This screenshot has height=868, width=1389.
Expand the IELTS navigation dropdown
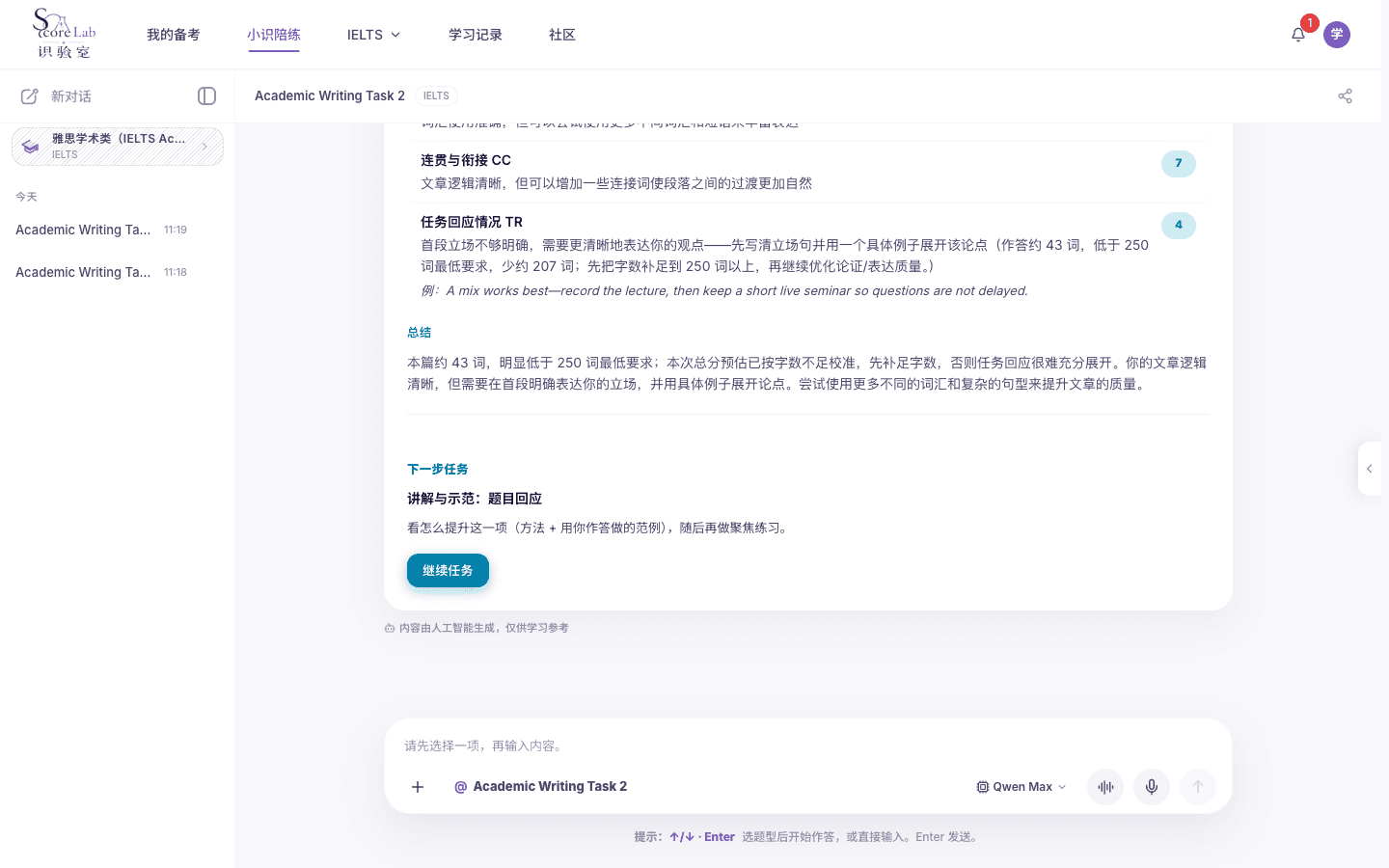coord(374,35)
